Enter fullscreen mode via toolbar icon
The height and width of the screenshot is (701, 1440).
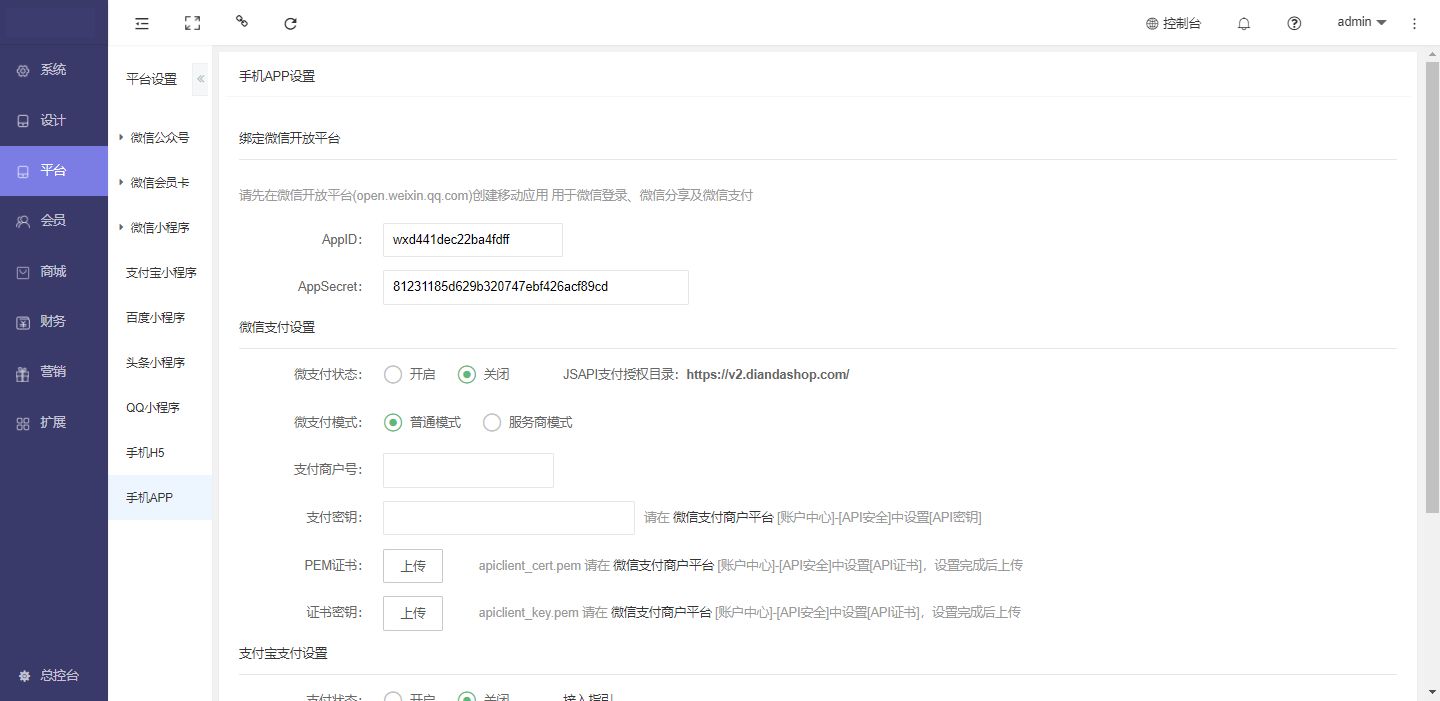click(x=192, y=23)
